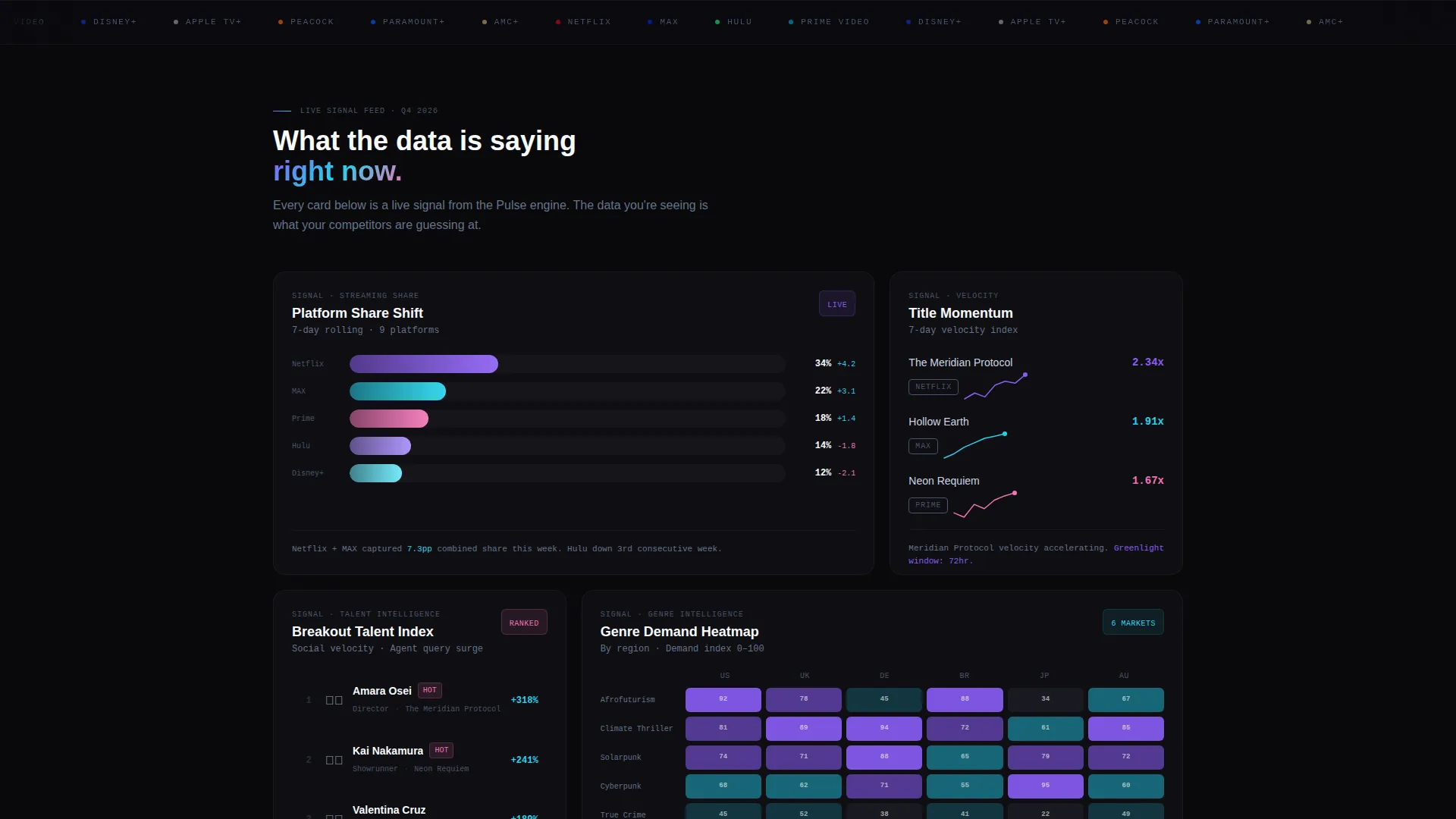The image size is (1456, 819).
Task: Select NETFLIX in the top platform ticker
Action: 583,22
